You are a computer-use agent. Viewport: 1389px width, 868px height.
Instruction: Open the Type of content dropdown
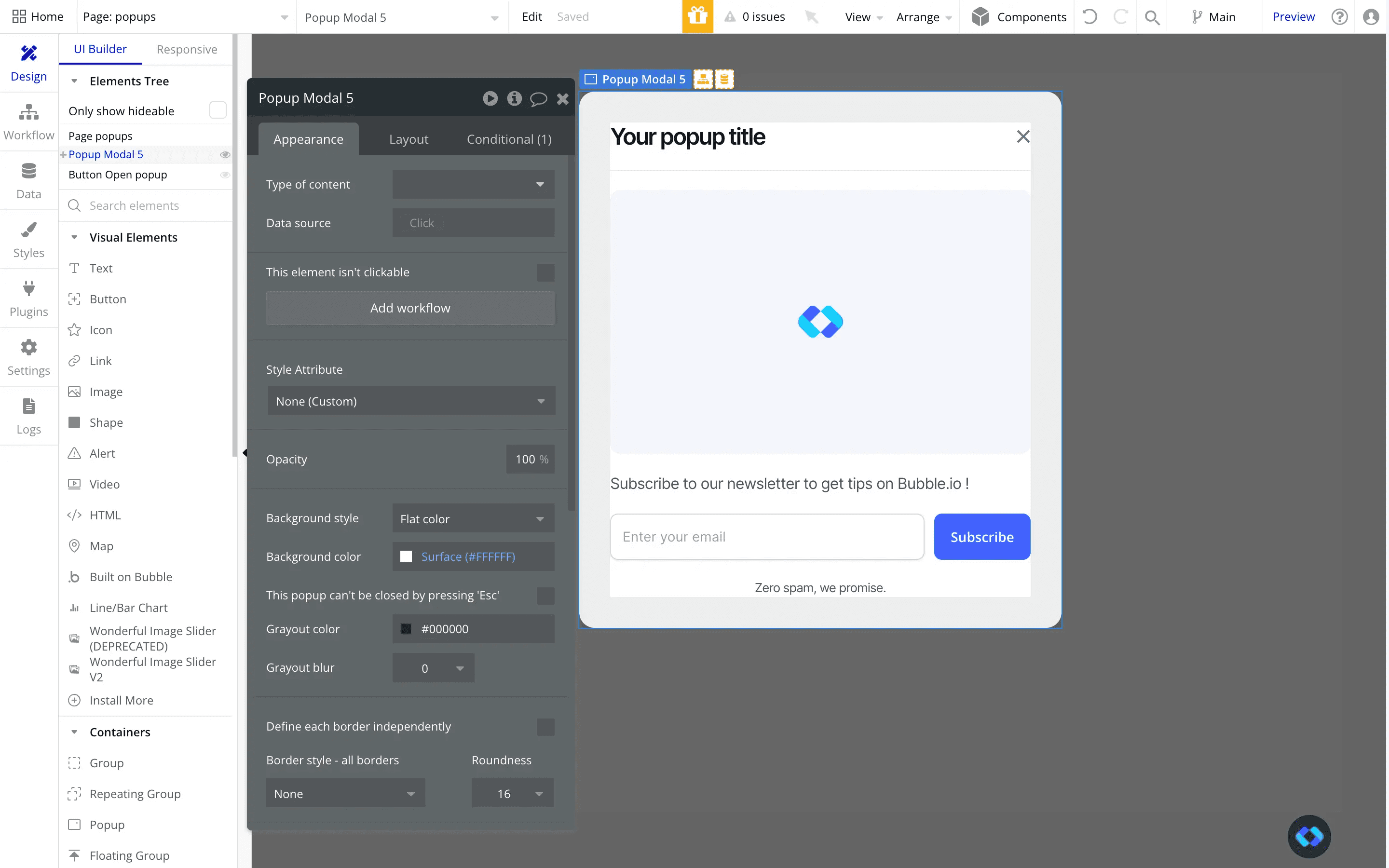tap(472, 184)
